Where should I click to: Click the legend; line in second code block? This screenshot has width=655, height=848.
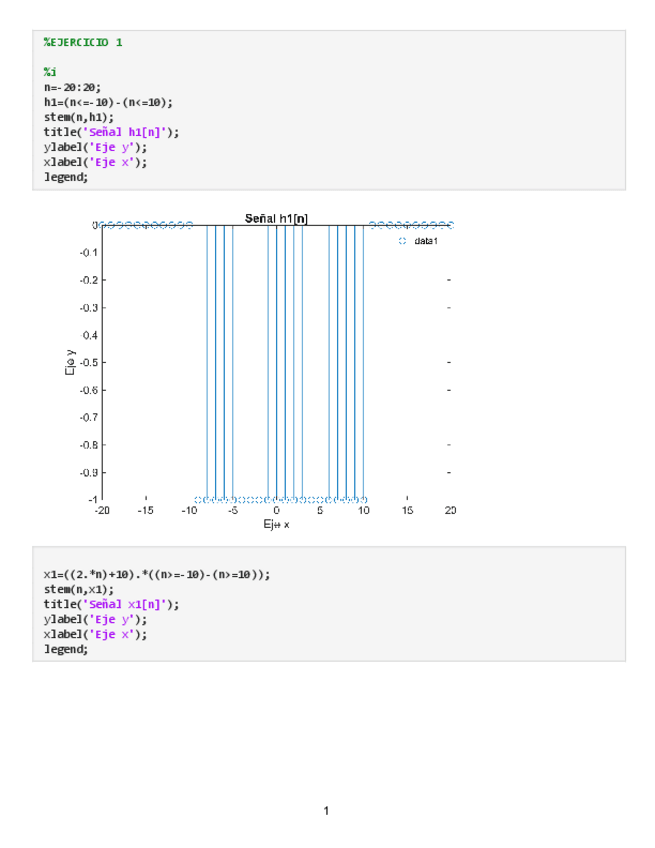[65, 649]
